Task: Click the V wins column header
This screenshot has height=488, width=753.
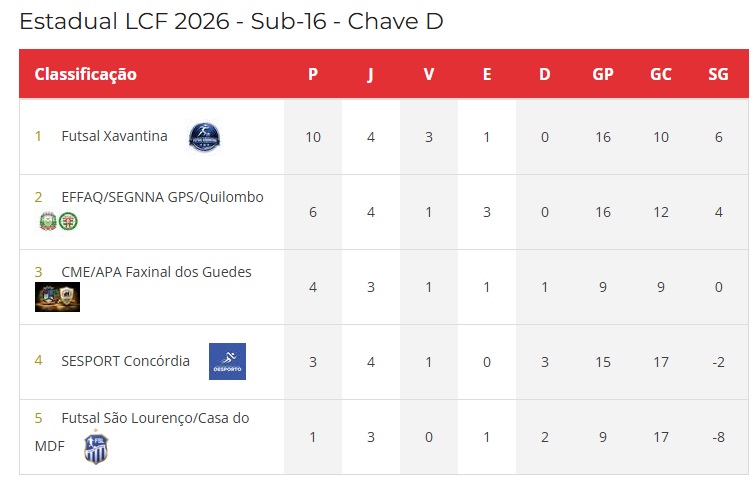Action: click(x=428, y=74)
